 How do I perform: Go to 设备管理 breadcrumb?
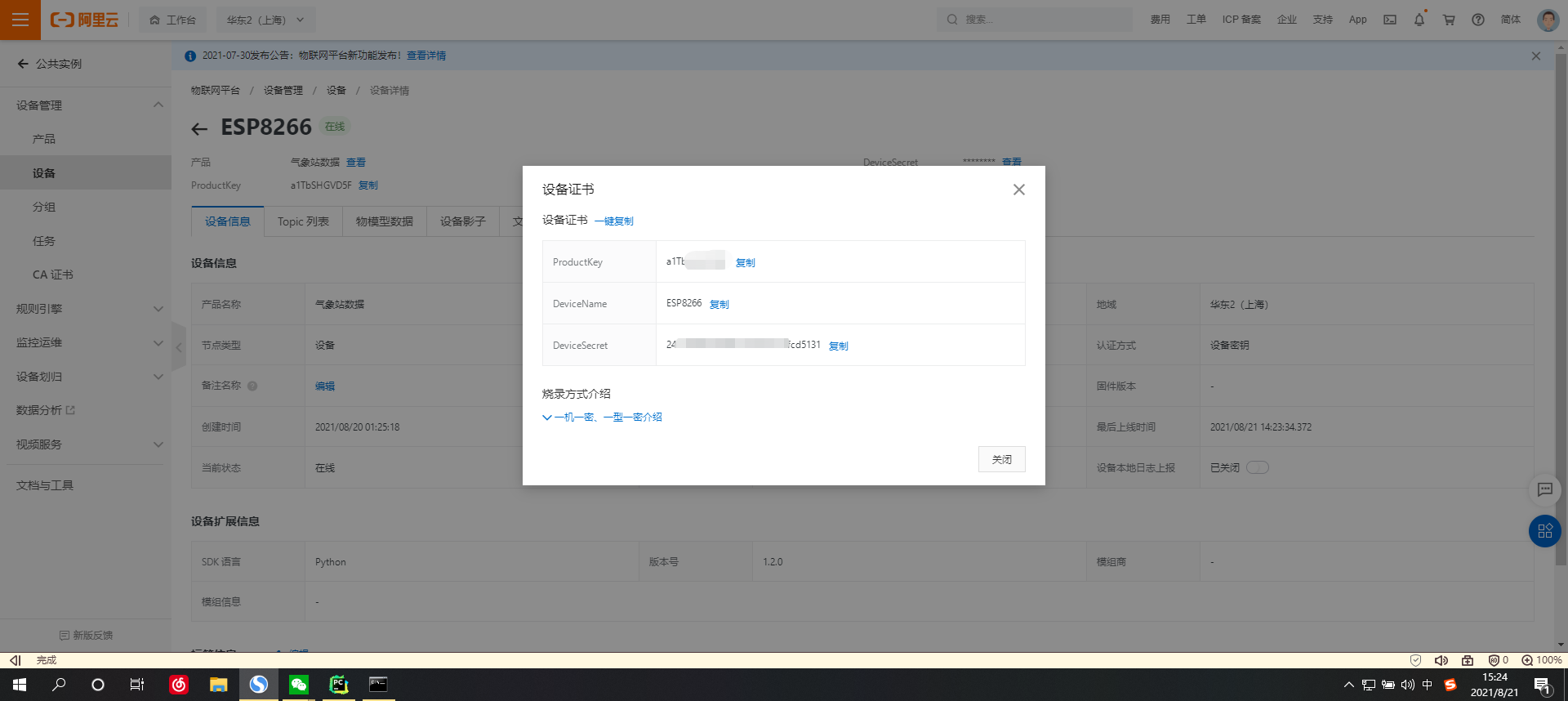tap(283, 91)
